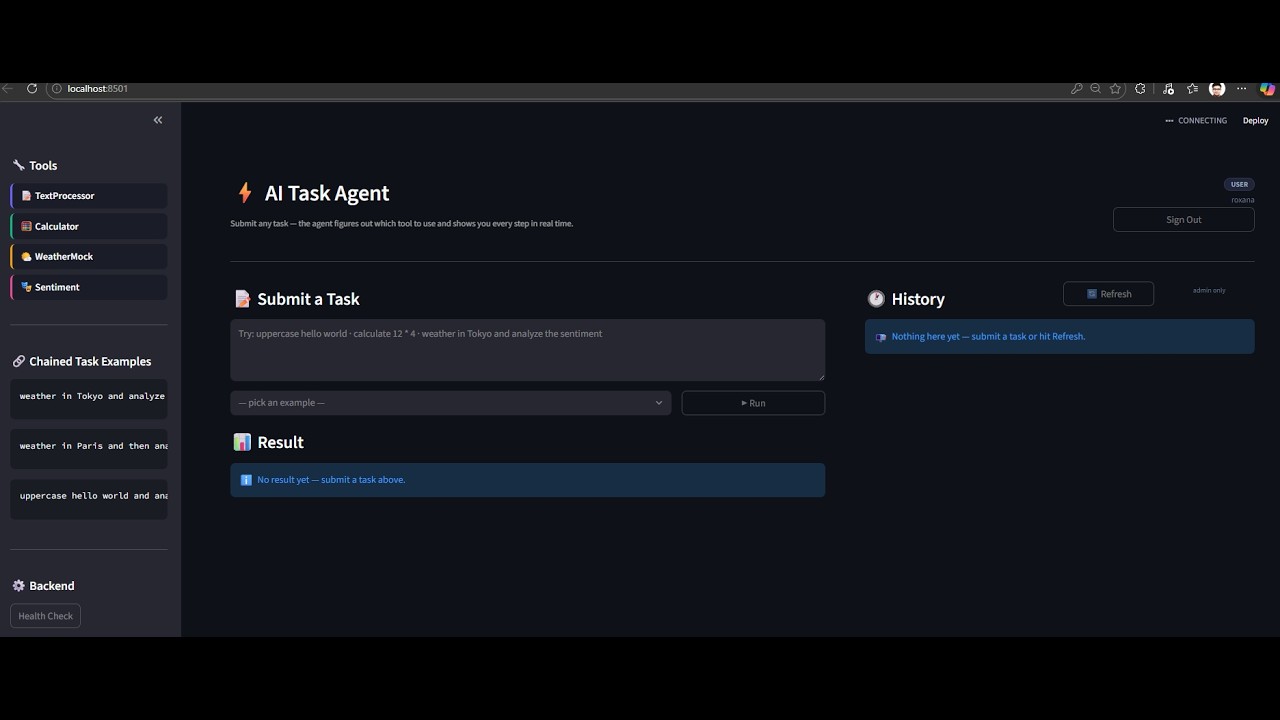Click the gear icon beside Backend

[x=18, y=586]
